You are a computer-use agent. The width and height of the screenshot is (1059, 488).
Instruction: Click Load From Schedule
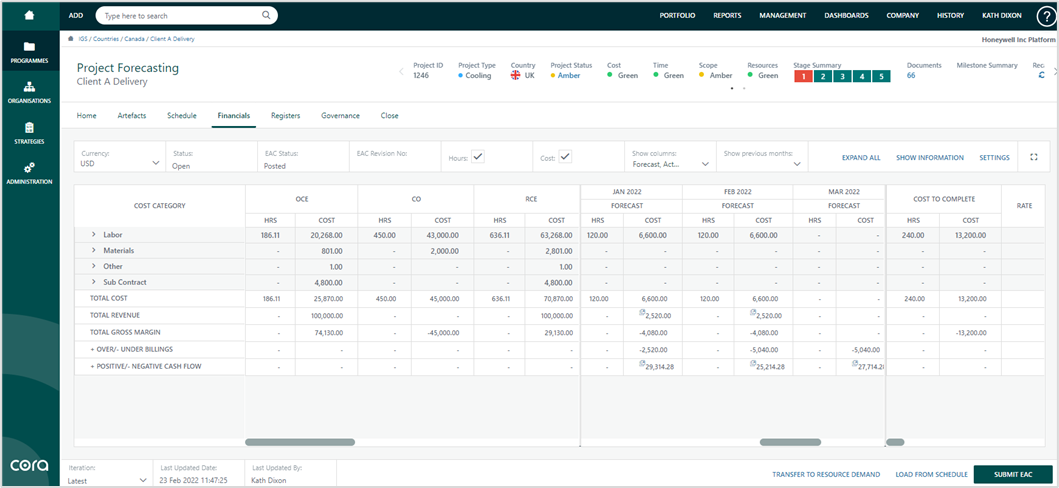[931, 475]
